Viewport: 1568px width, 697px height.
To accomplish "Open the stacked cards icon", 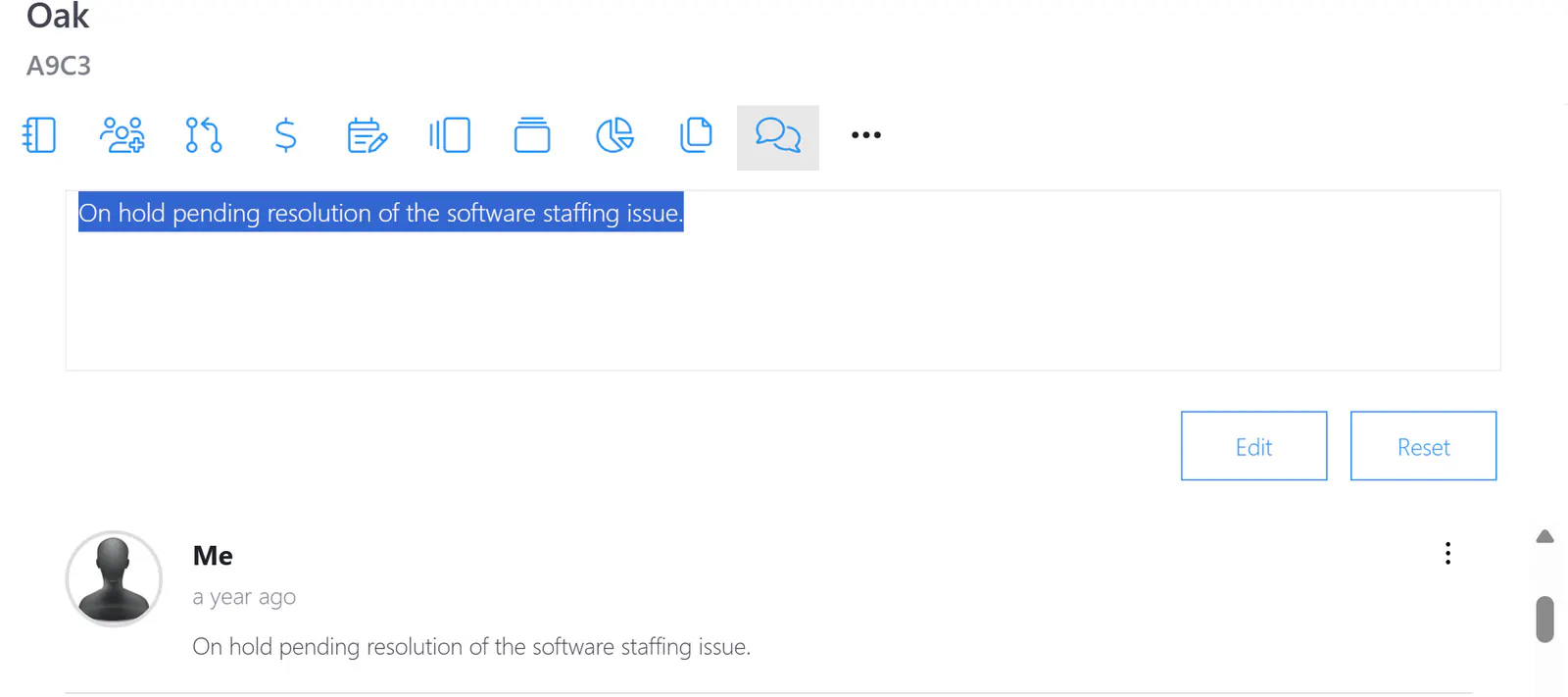I will (532, 135).
